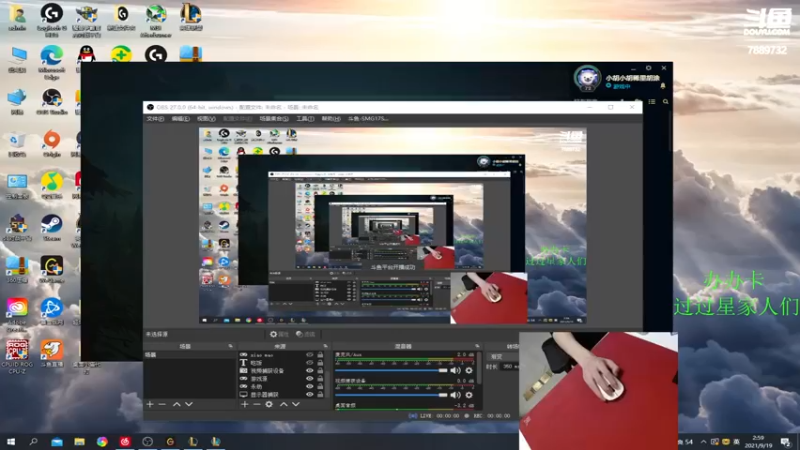800x450 pixels.
Task: Open the QQ Music desktop icon
Action: pos(52,186)
